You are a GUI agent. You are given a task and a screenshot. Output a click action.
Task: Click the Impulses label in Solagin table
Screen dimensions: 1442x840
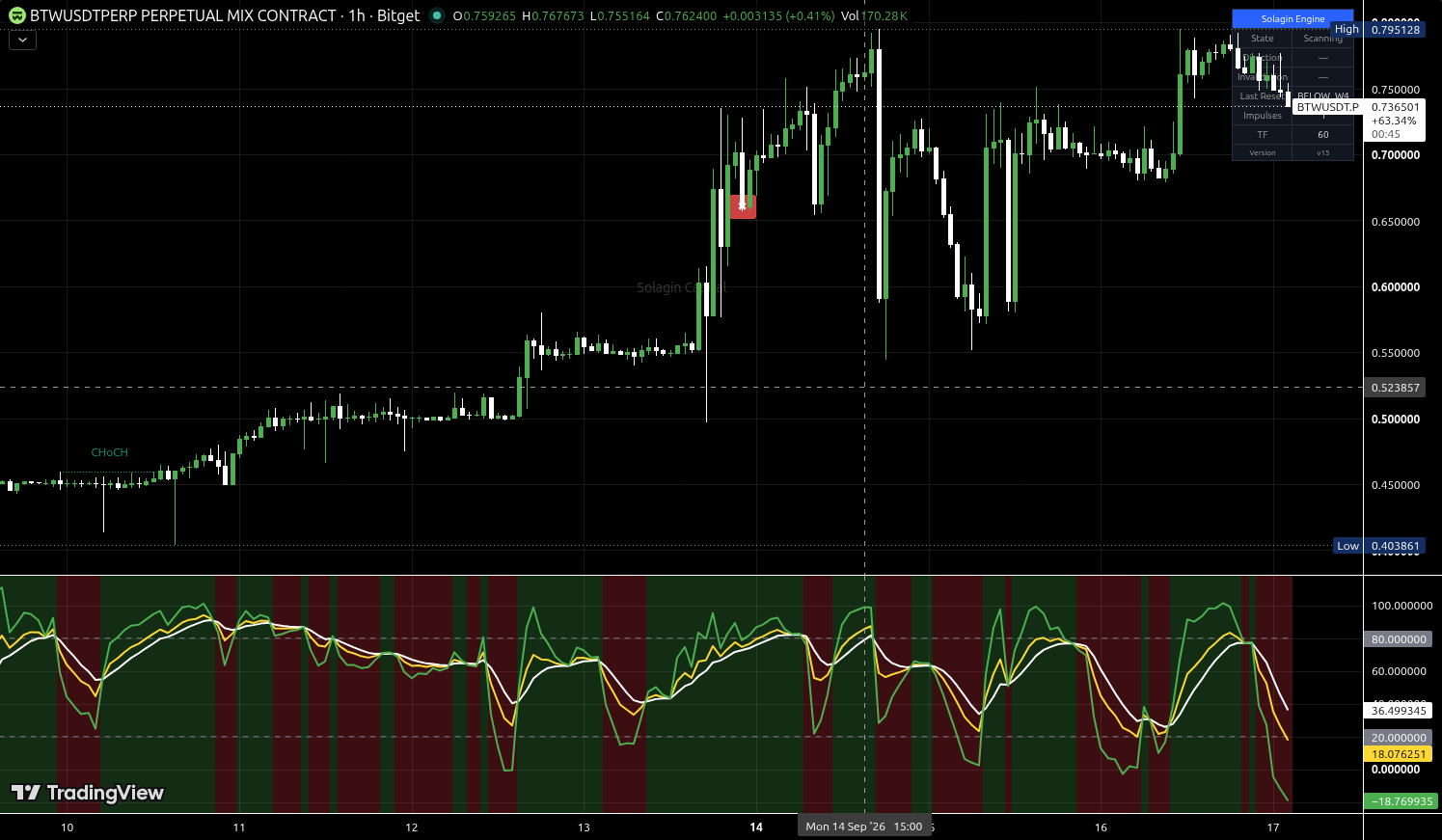pos(1263,116)
